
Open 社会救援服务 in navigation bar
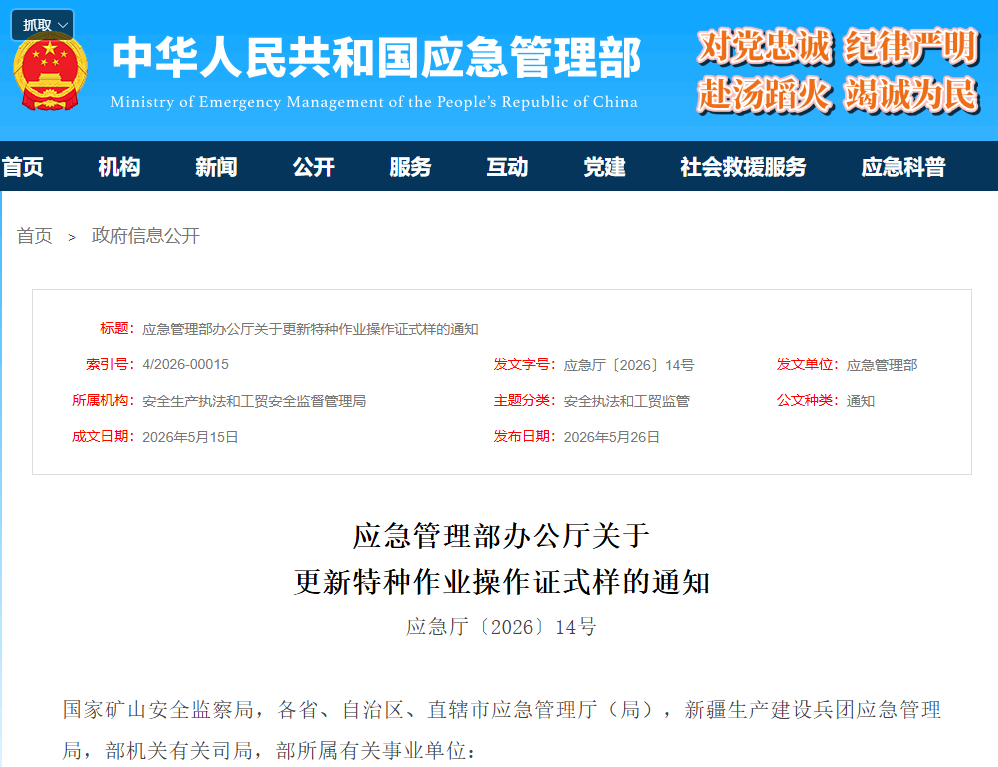(743, 167)
